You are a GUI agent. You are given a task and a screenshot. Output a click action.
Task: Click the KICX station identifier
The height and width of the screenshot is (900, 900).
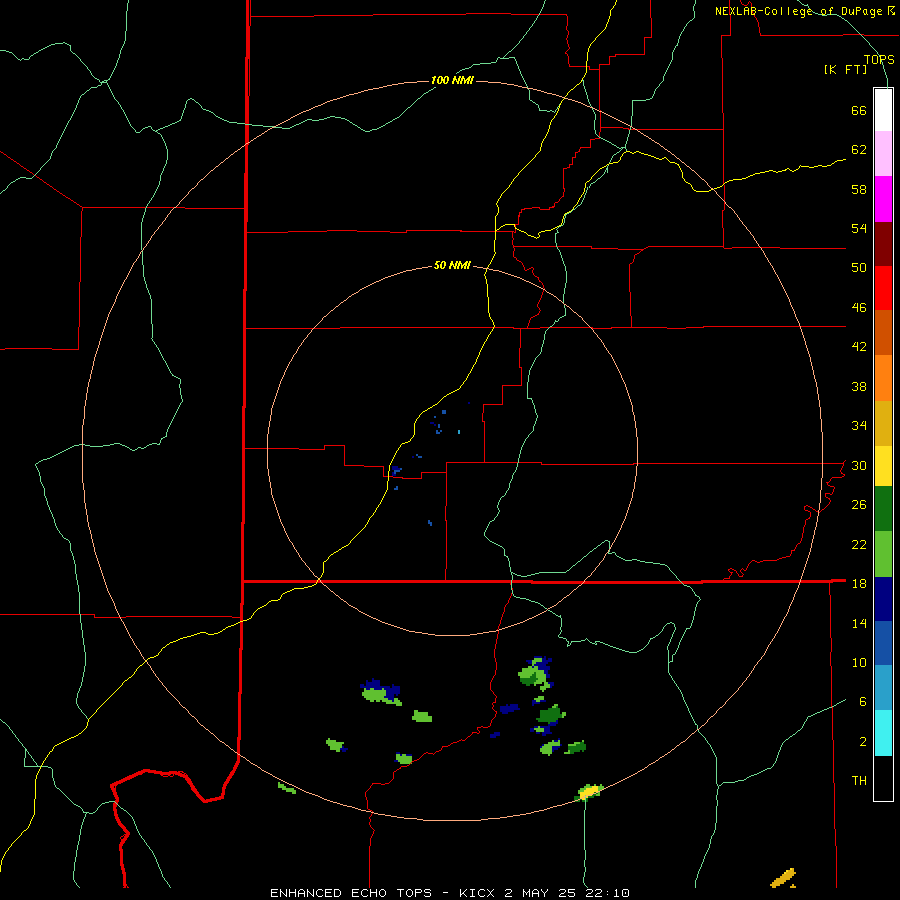[x=476, y=893]
